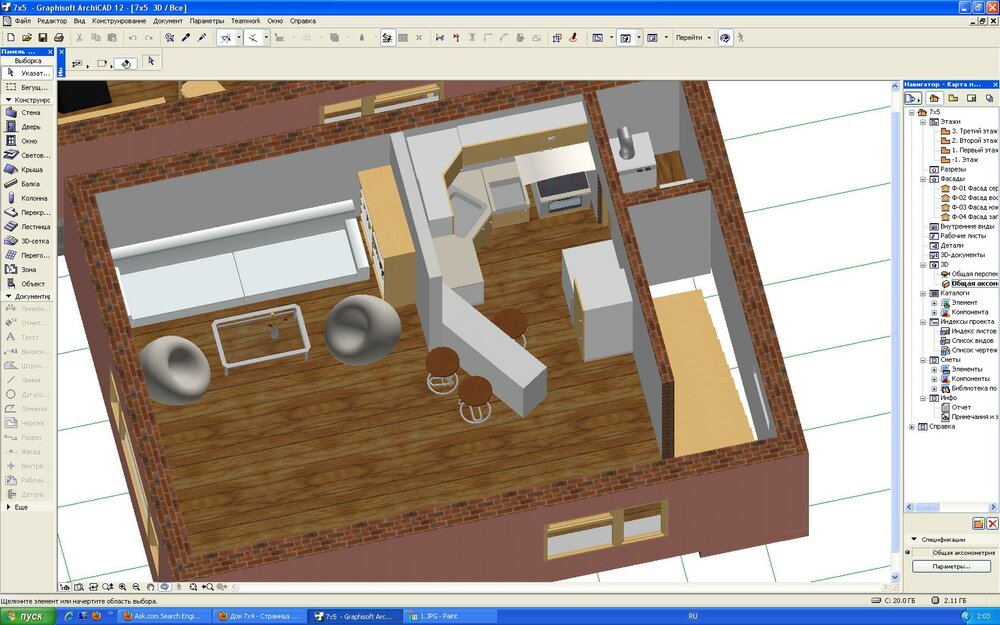1000x625 pixels.
Task: Select the Объект (Object) tool
Action: coord(28,283)
